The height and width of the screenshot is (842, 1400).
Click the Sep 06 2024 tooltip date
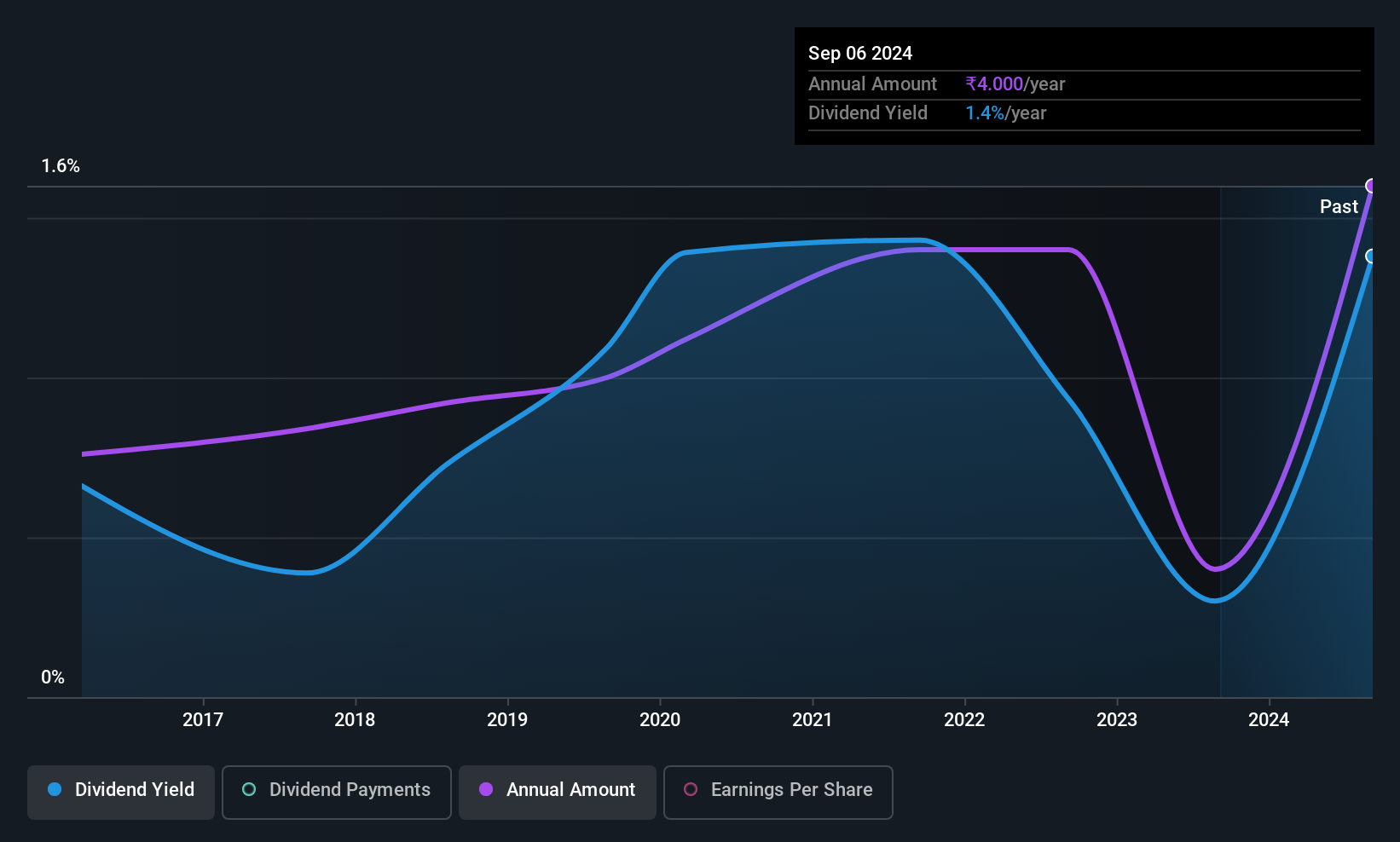(860, 53)
